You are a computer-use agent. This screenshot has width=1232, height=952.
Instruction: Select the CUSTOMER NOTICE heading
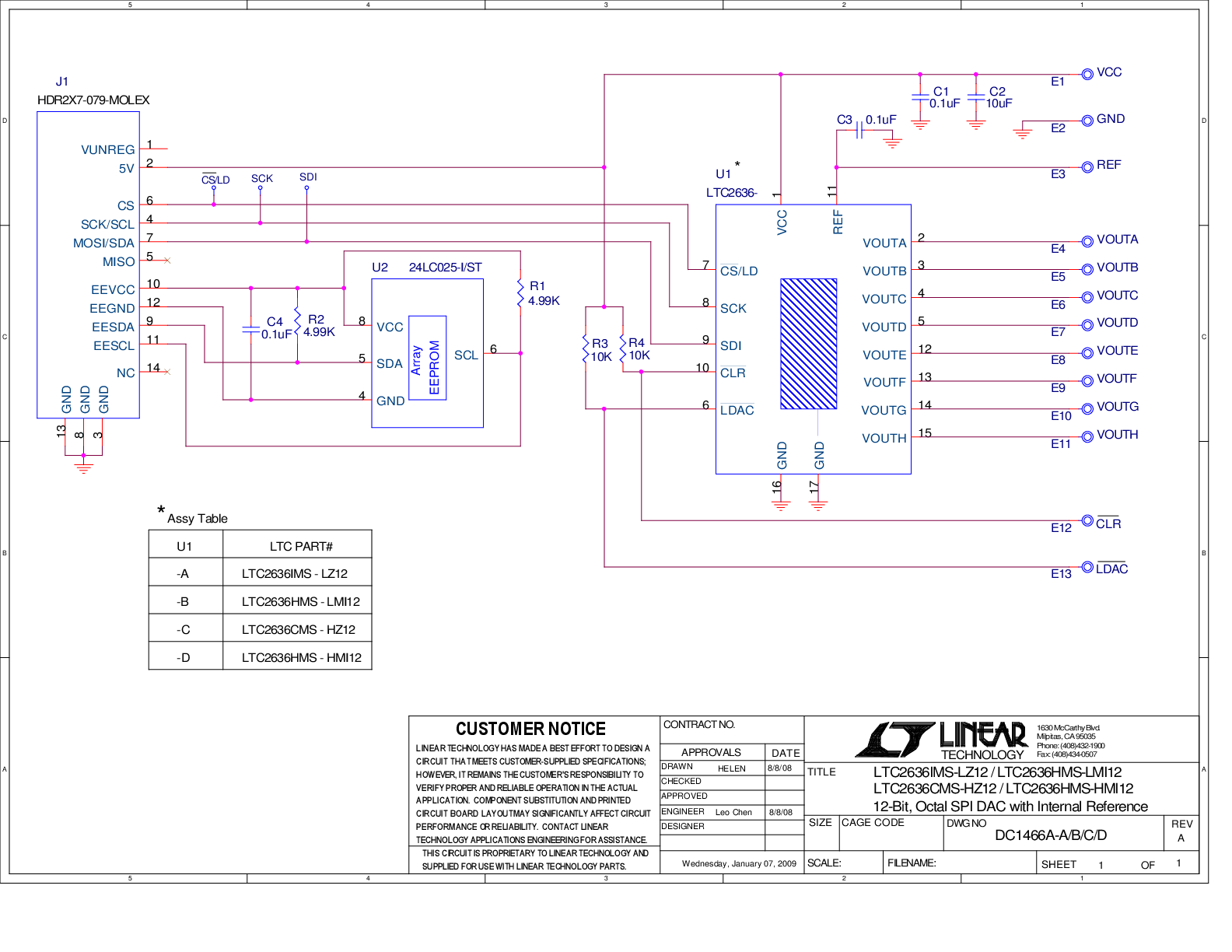[x=530, y=729]
